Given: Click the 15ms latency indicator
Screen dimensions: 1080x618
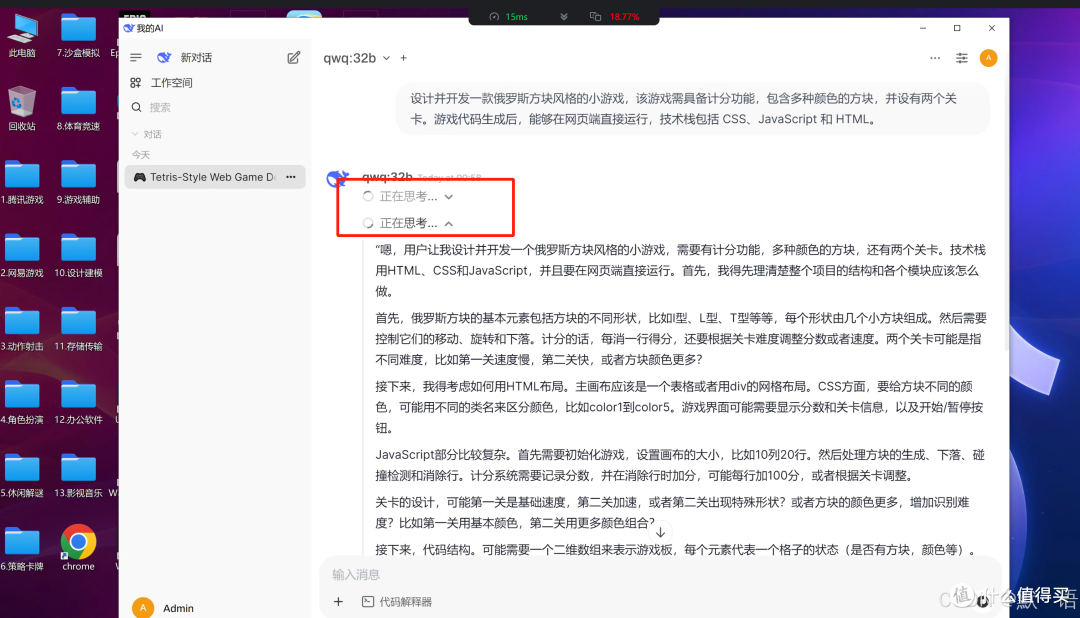Looking at the screenshot, I should click(509, 17).
